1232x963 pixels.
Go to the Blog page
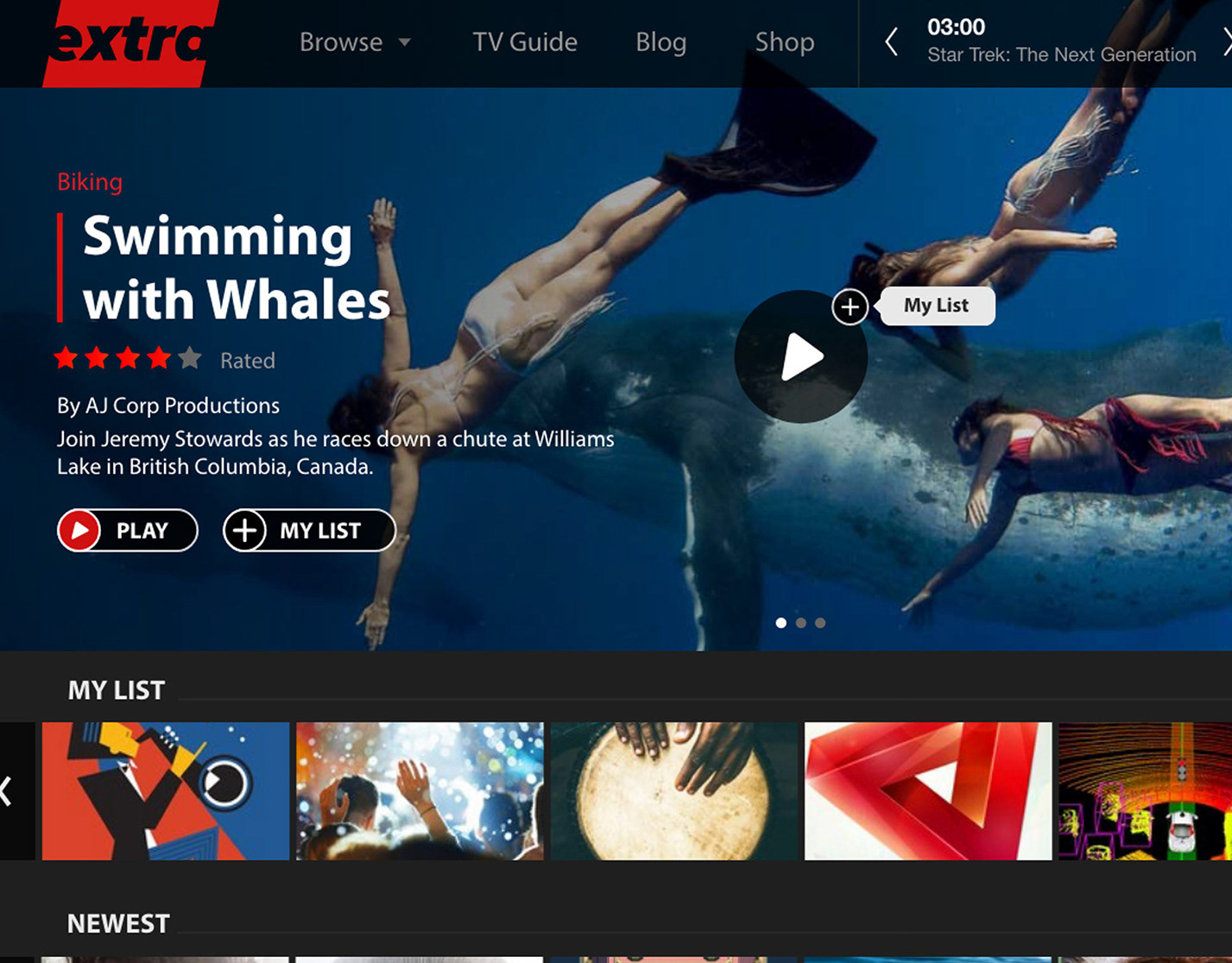click(x=661, y=41)
